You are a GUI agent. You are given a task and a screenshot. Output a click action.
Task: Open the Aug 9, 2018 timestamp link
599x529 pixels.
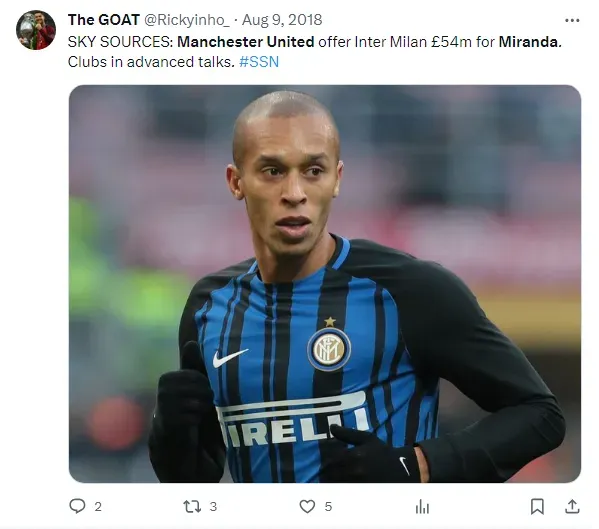tap(282, 20)
